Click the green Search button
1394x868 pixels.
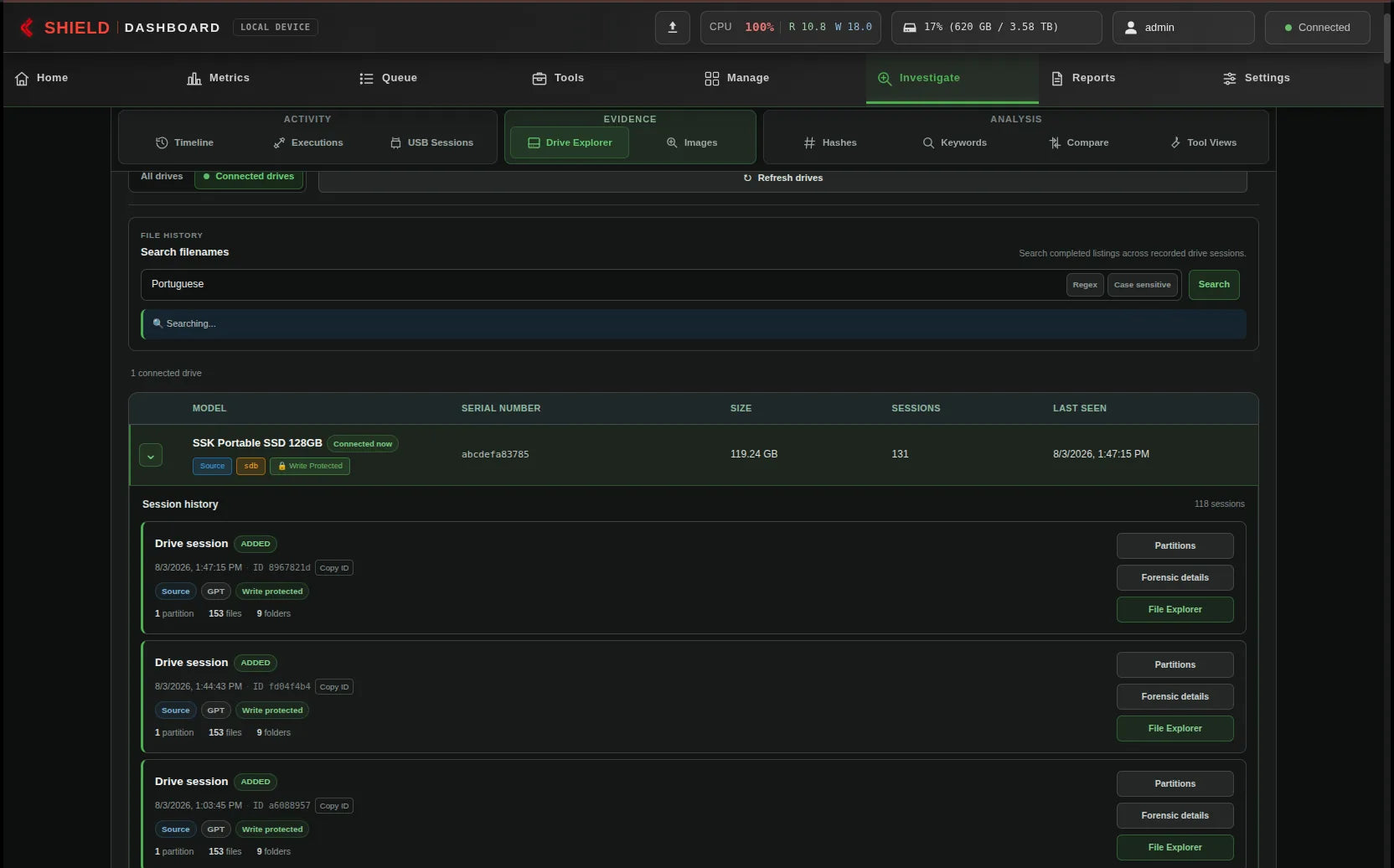point(1214,285)
